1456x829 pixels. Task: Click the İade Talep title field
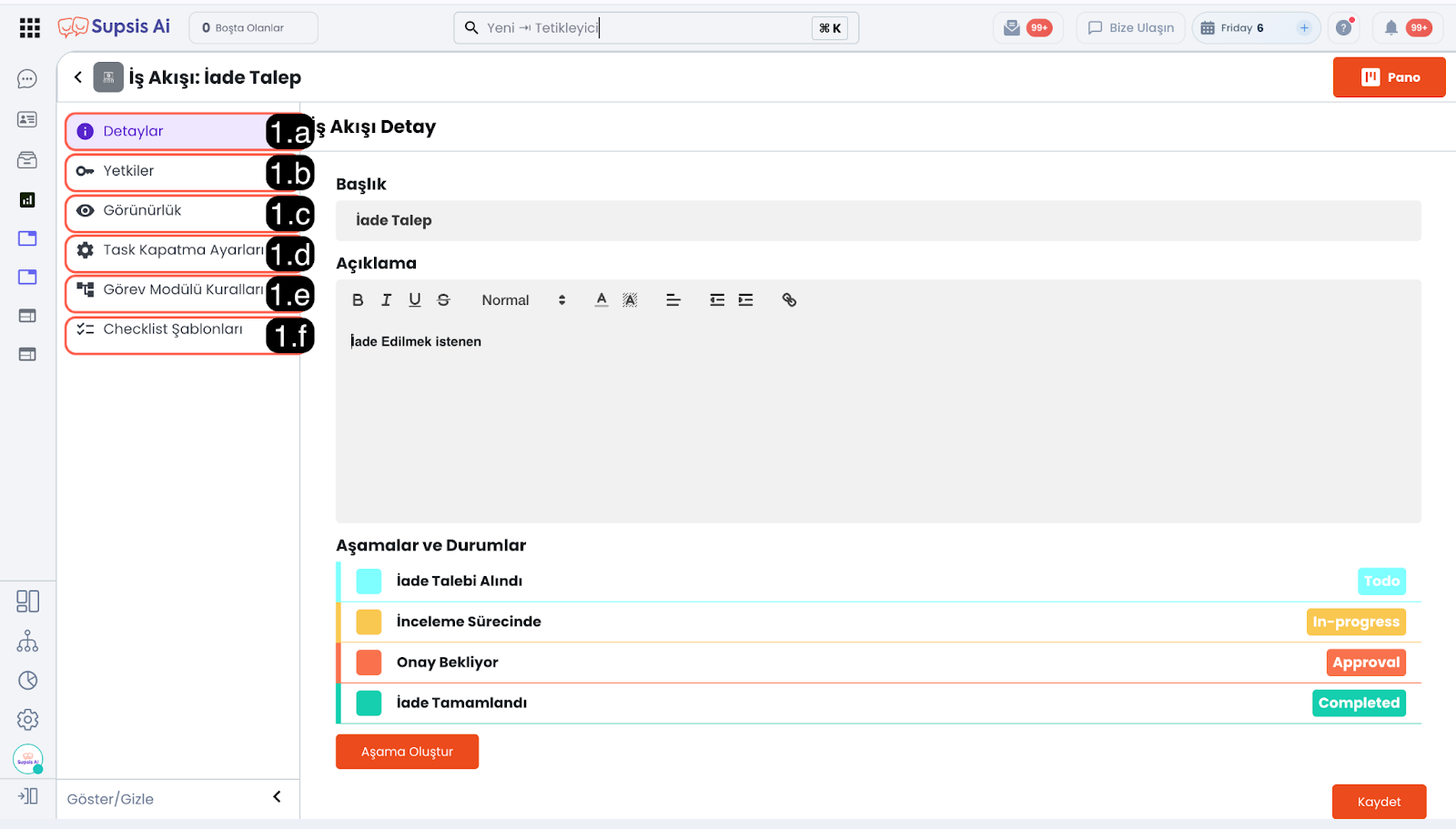click(877, 221)
